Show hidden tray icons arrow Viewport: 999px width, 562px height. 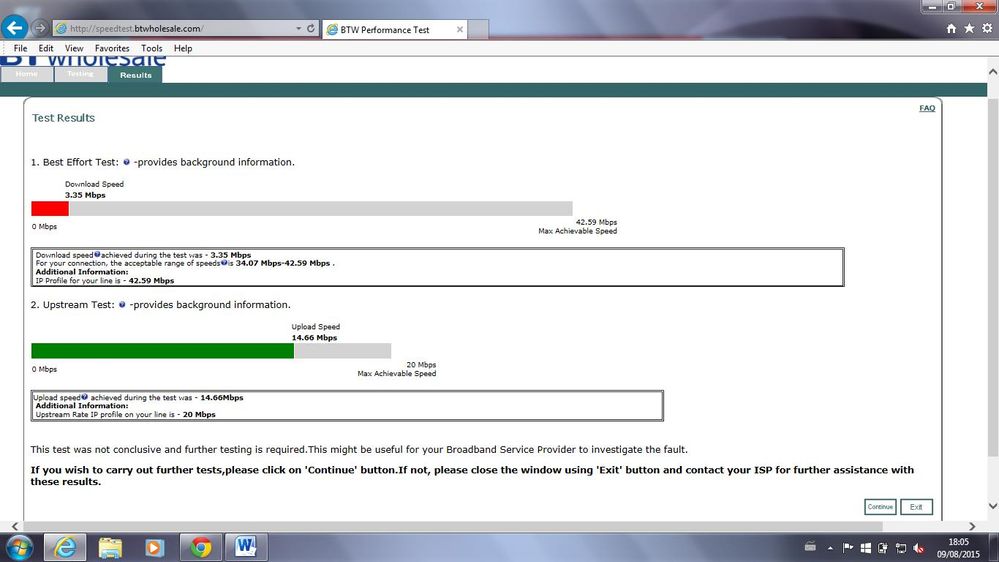[830, 548]
